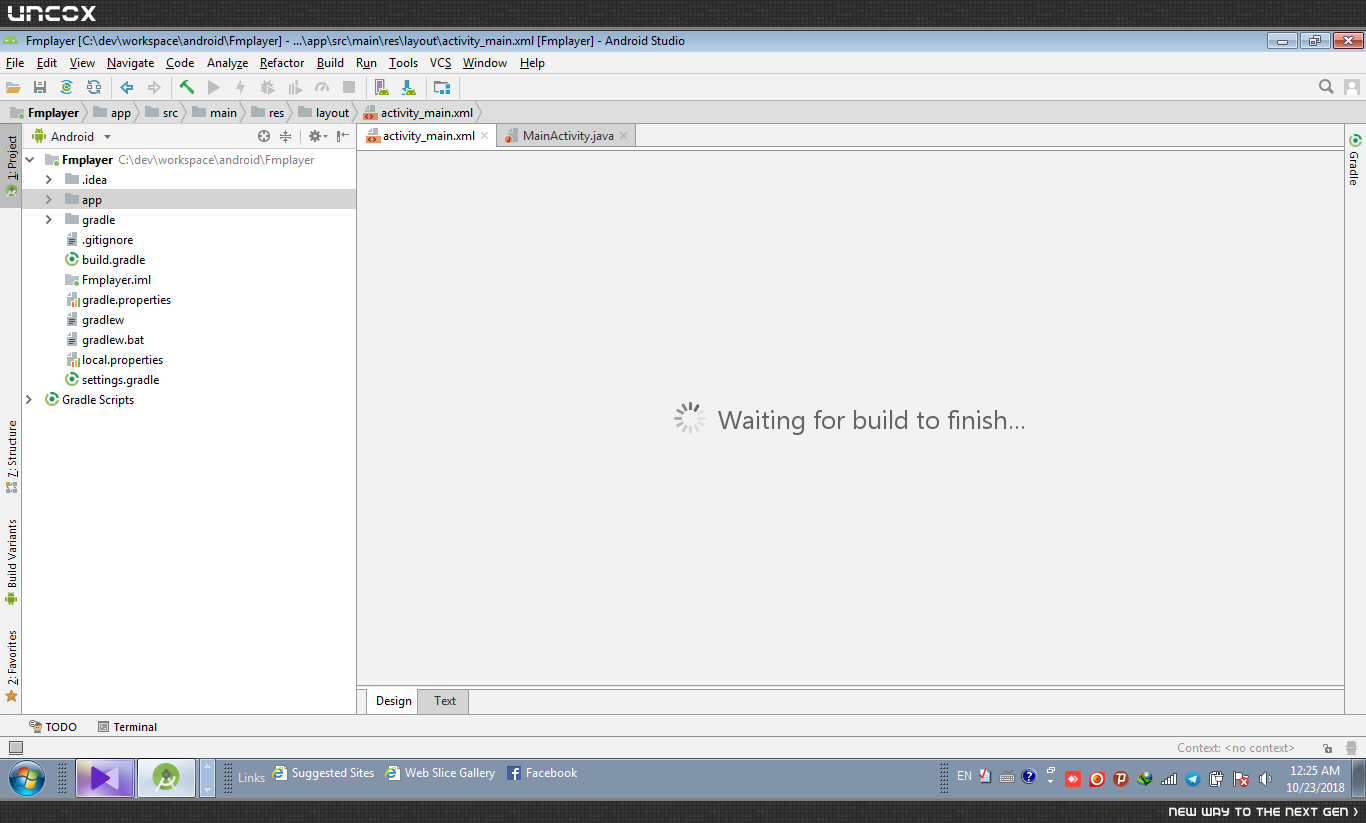Apply changes using the lightning bolt icon
The image size is (1366, 823).
click(x=240, y=88)
